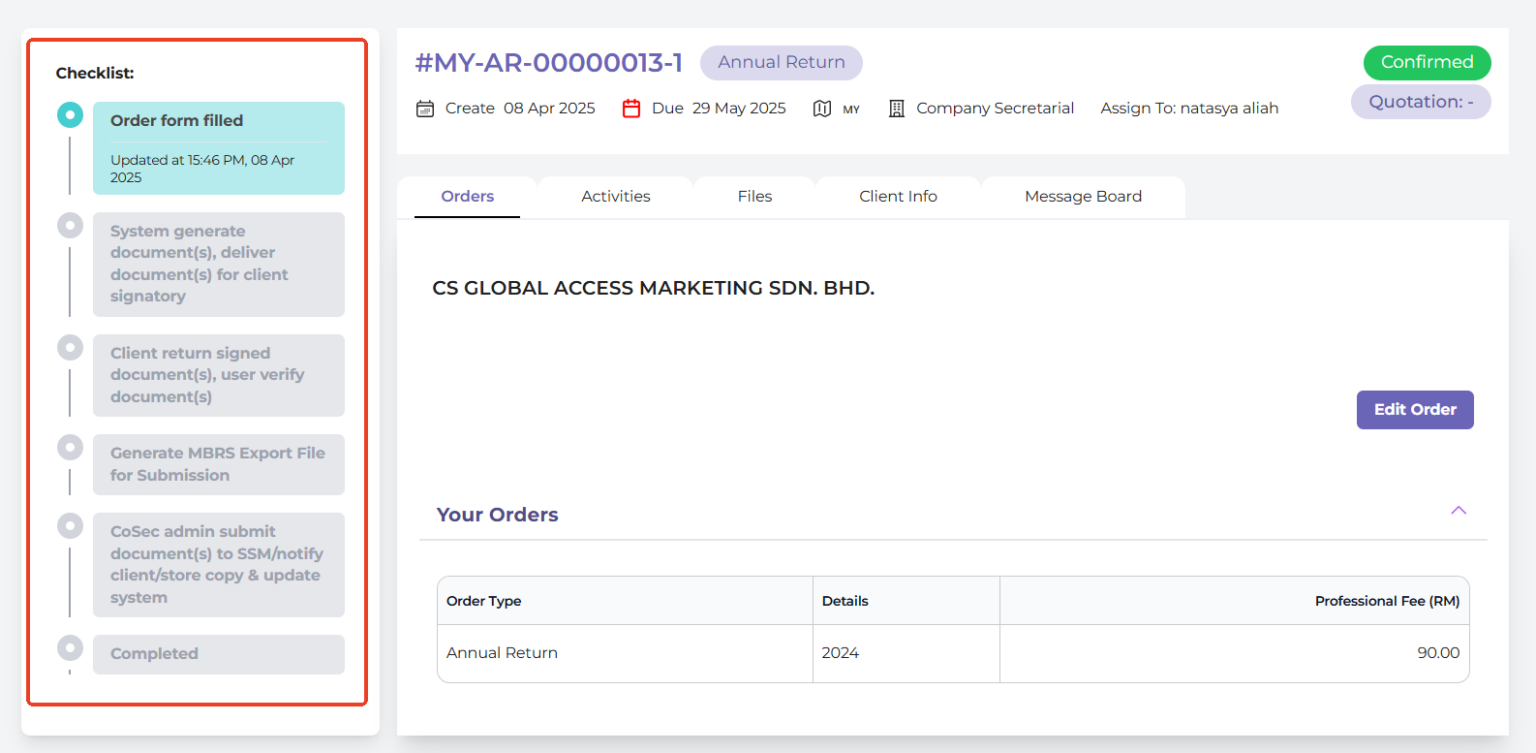Toggle the CoSec admin submit step indicator
Image resolution: width=1536 pixels, height=753 pixels.
[70, 526]
